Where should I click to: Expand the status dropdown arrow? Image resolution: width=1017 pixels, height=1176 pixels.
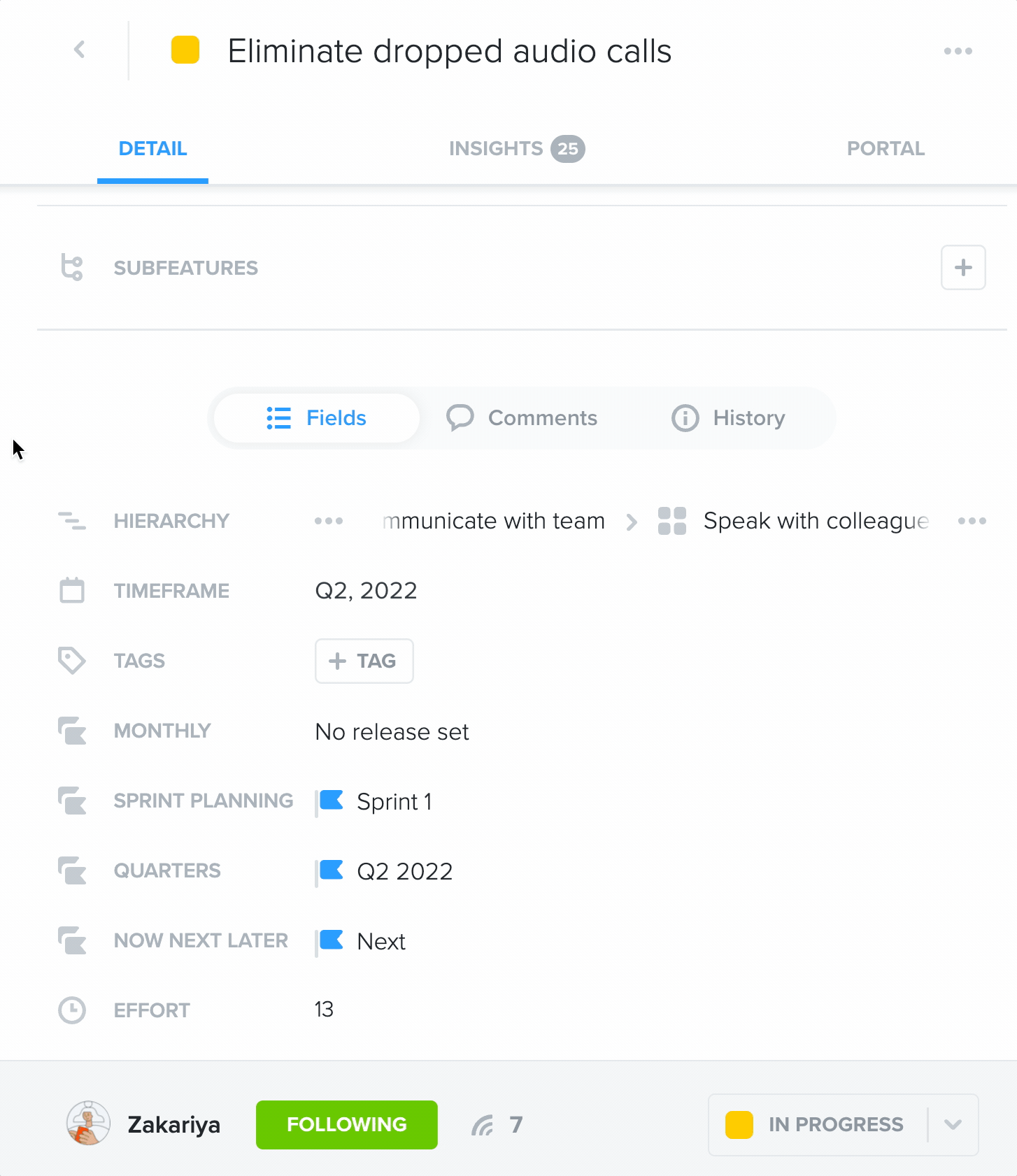953,1125
